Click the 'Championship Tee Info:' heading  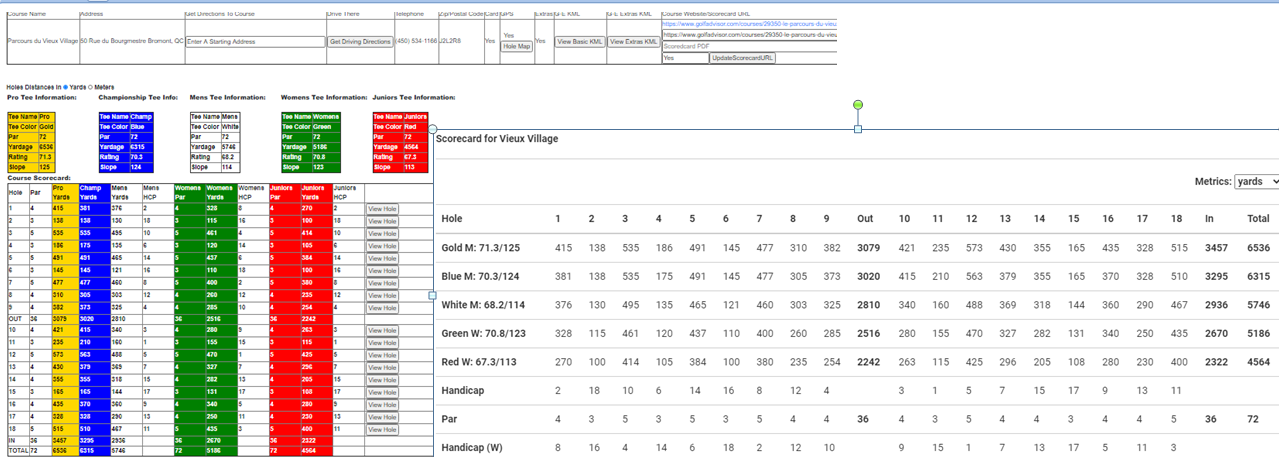click(138, 98)
